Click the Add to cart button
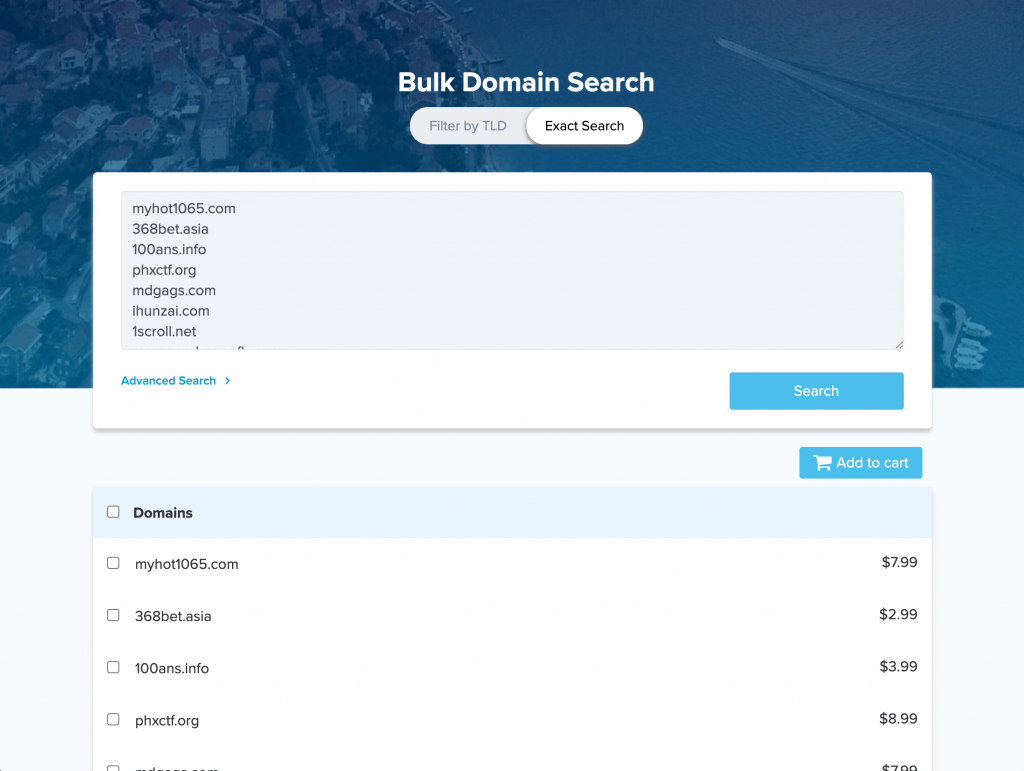Image resolution: width=1024 pixels, height=771 pixels. coord(861,463)
